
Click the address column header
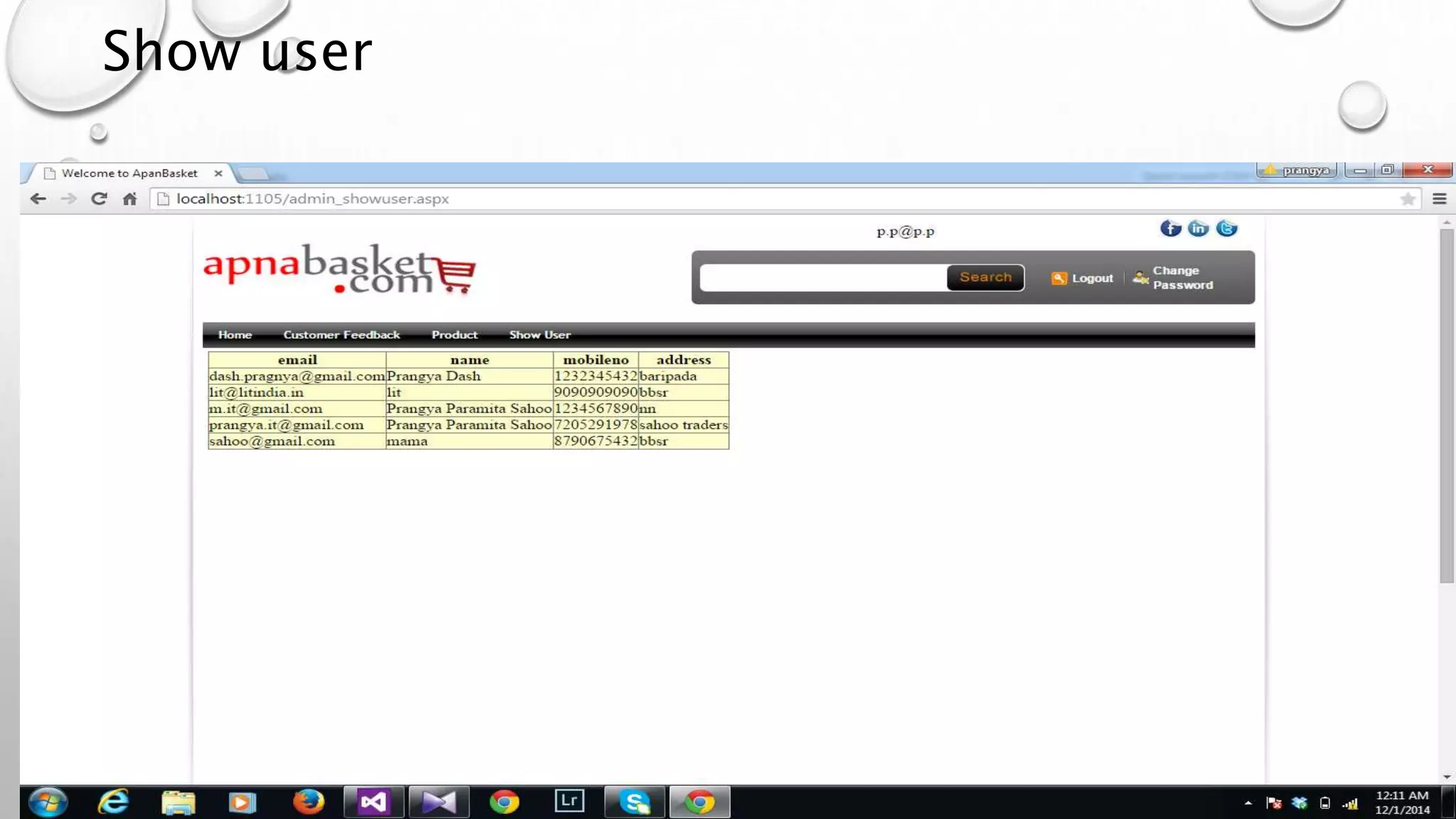tap(683, 360)
